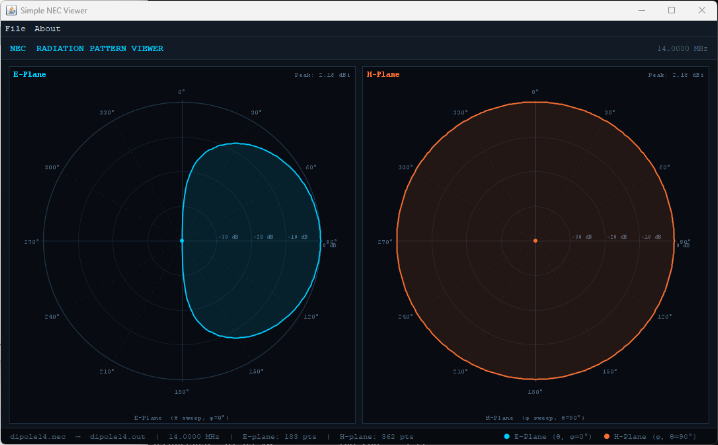This screenshot has width=718, height=445.
Task: Click the 240° label on E-Plane plot
Action: point(52,316)
